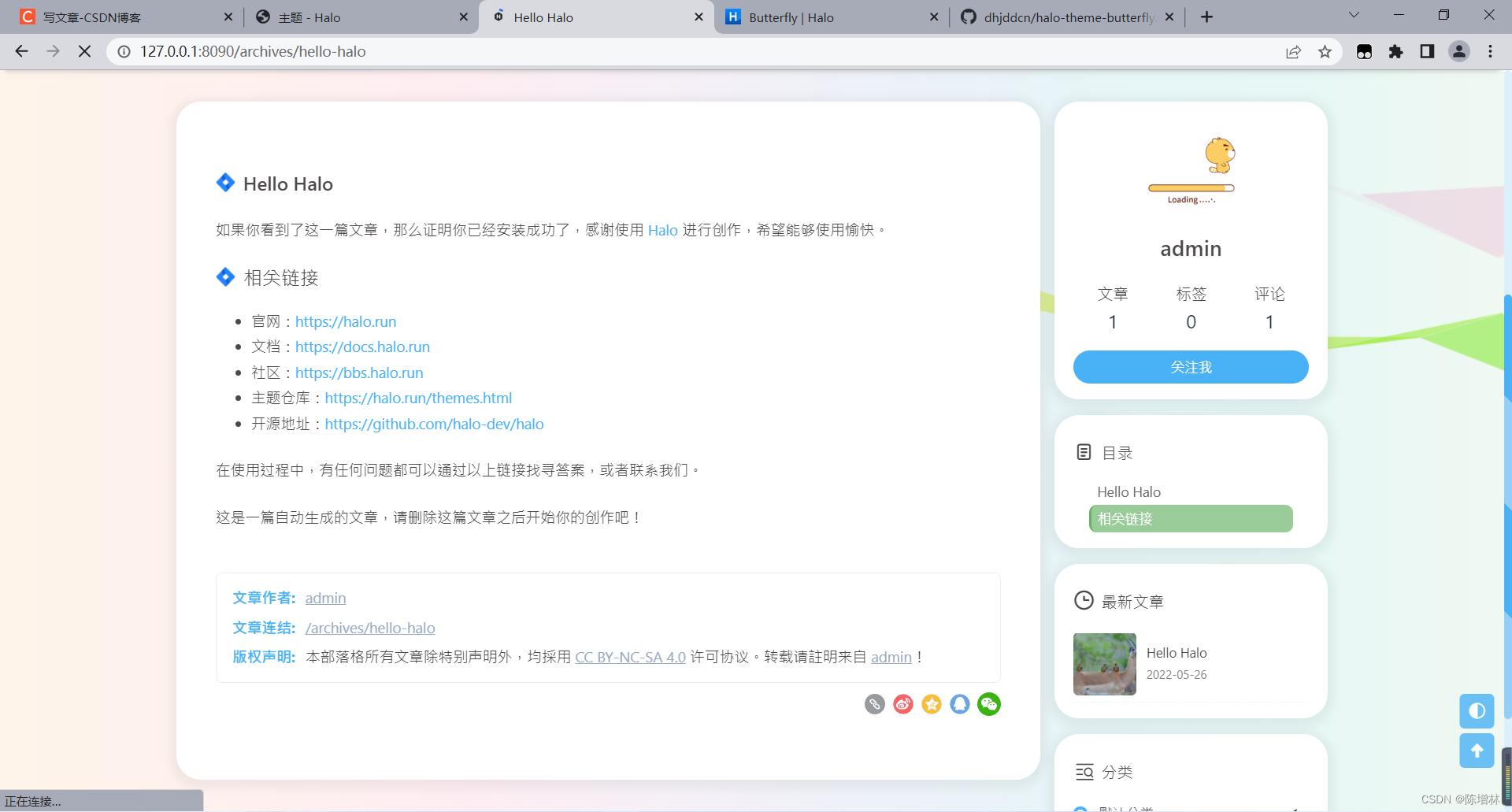This screenshot has width=1512, height=812.
Task: Open the Halo link in intro paragraph
Action: coord(662,230)
